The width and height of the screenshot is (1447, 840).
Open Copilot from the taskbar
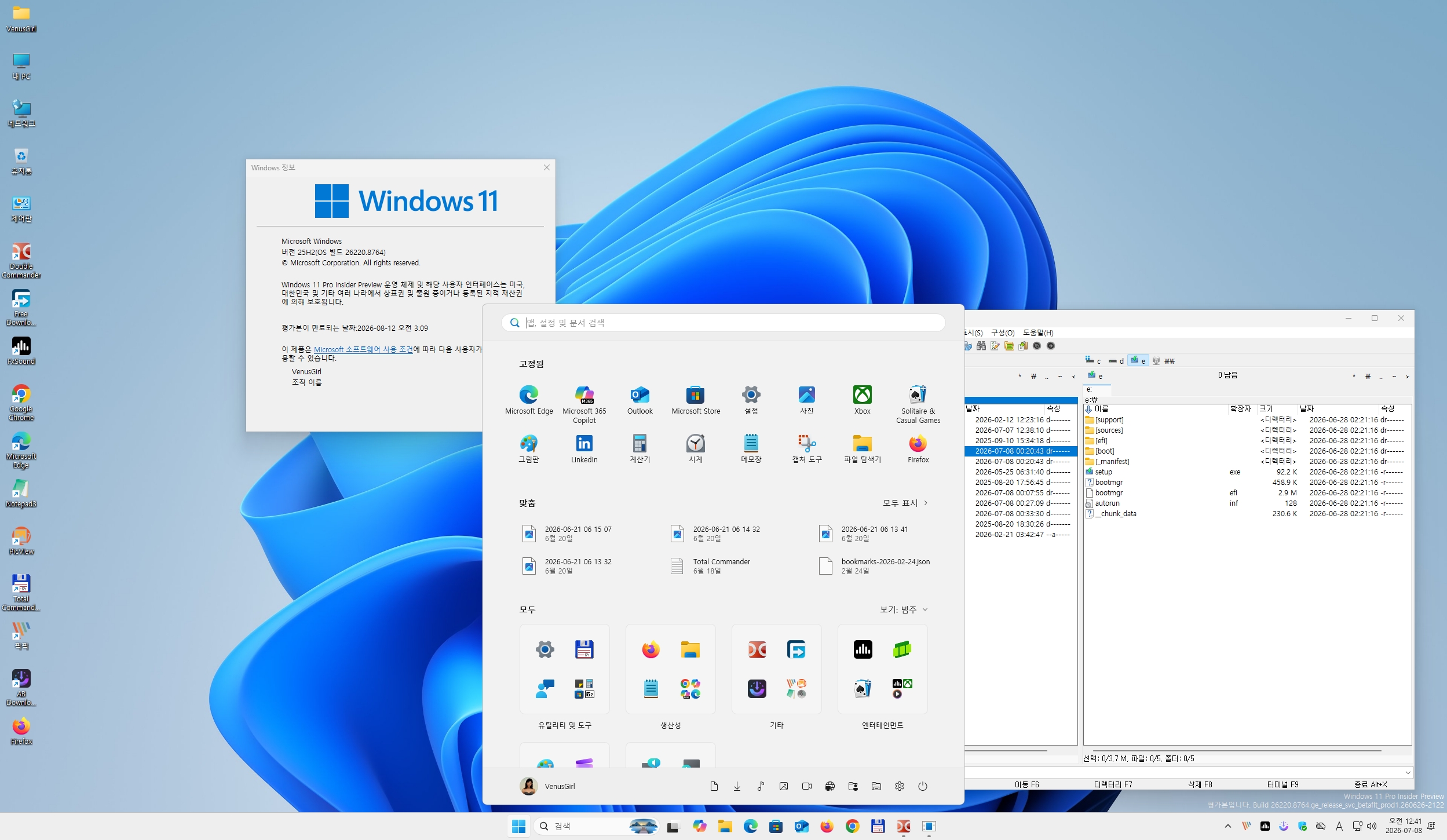699,826
